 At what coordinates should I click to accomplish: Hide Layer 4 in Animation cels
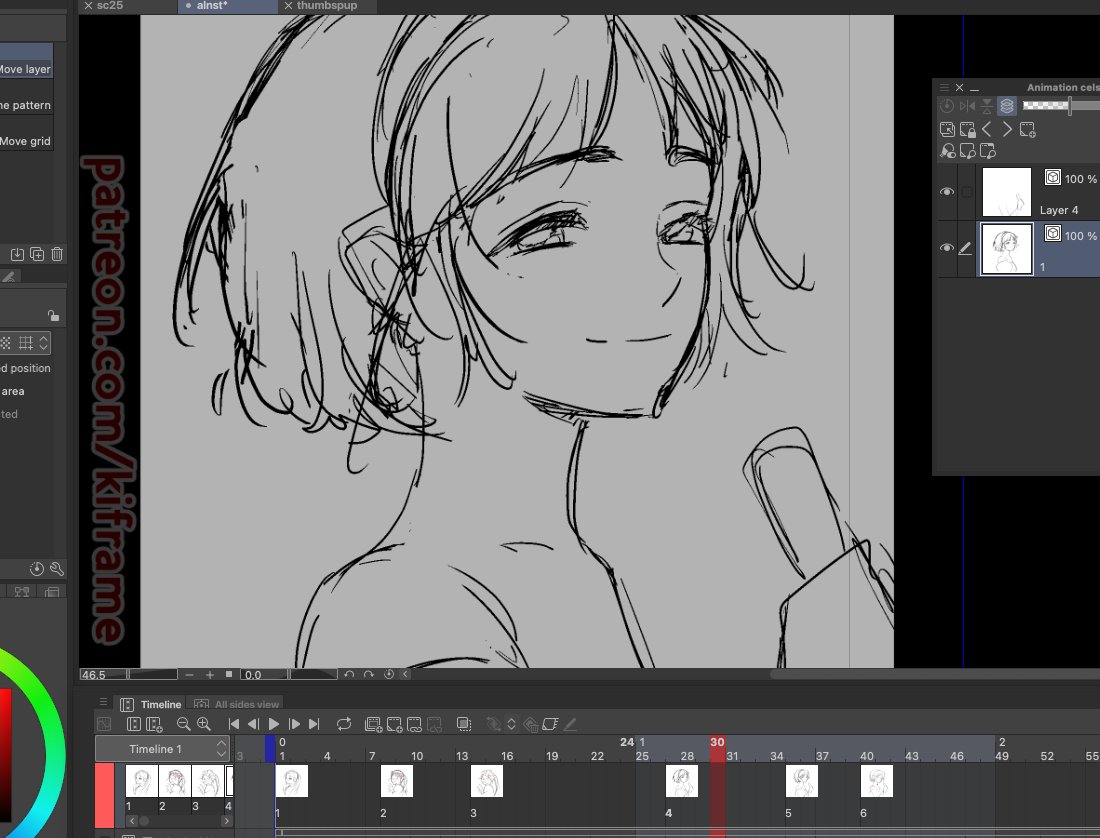click(x=946, y=191)
